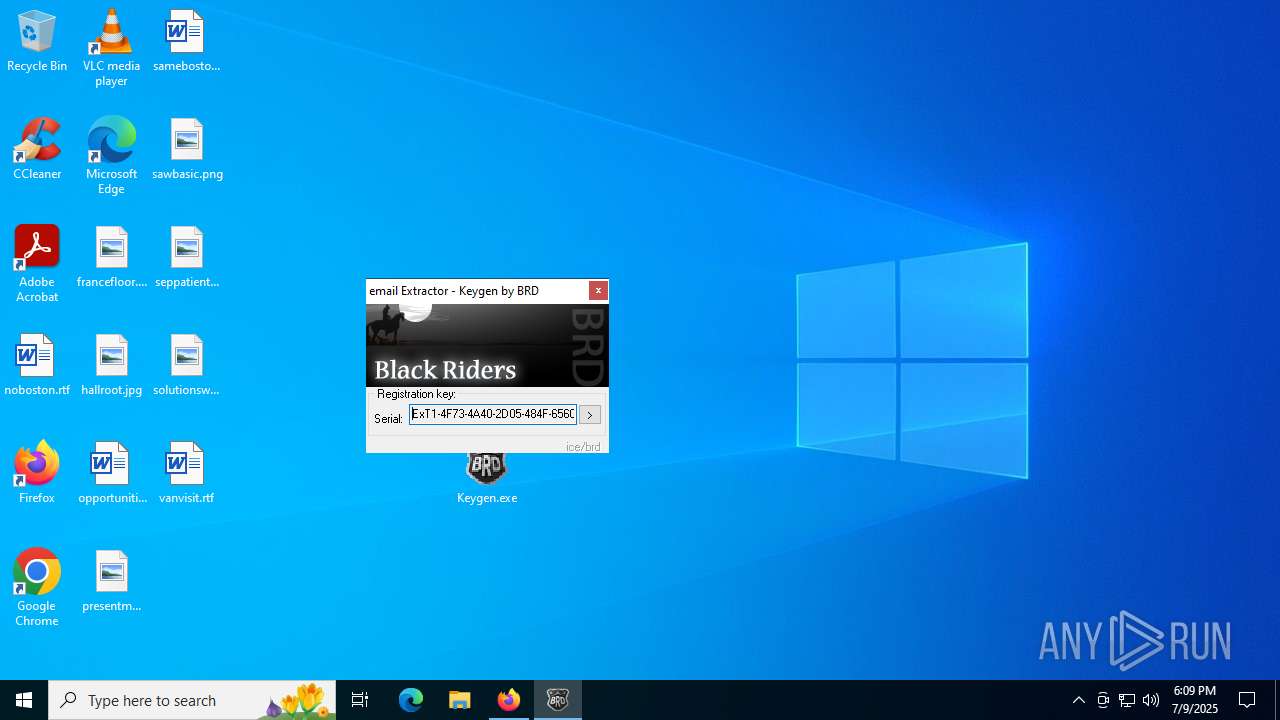The height and width of the screenshot is (720, 1280).
Task: Select samebosto... Word document icon
Action: click(x=186, y=42)
